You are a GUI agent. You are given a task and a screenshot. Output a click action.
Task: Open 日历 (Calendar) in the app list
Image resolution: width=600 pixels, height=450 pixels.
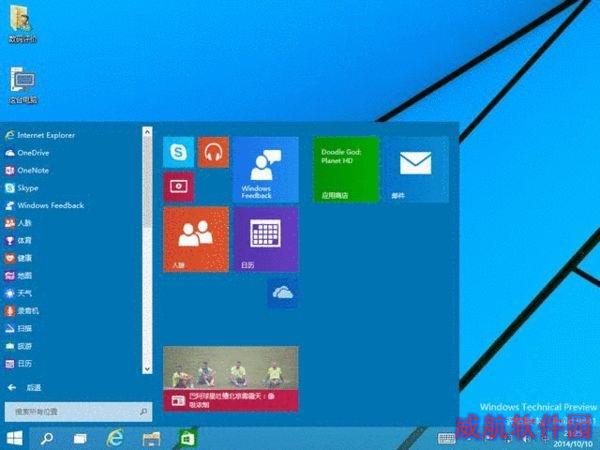point(18,364)
